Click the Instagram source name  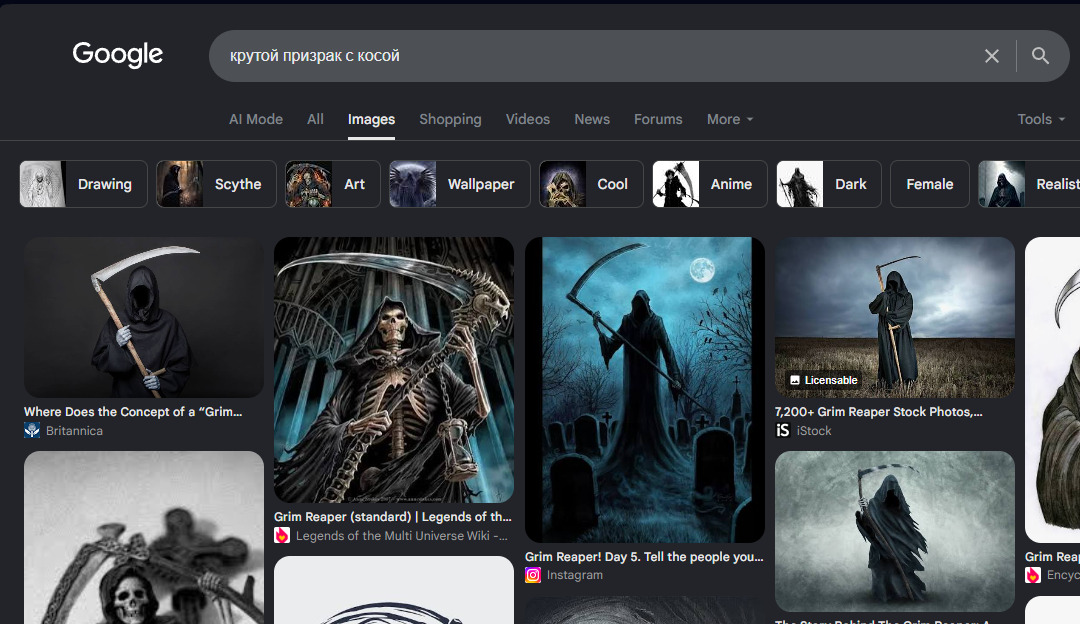click(x=574, y=575)
